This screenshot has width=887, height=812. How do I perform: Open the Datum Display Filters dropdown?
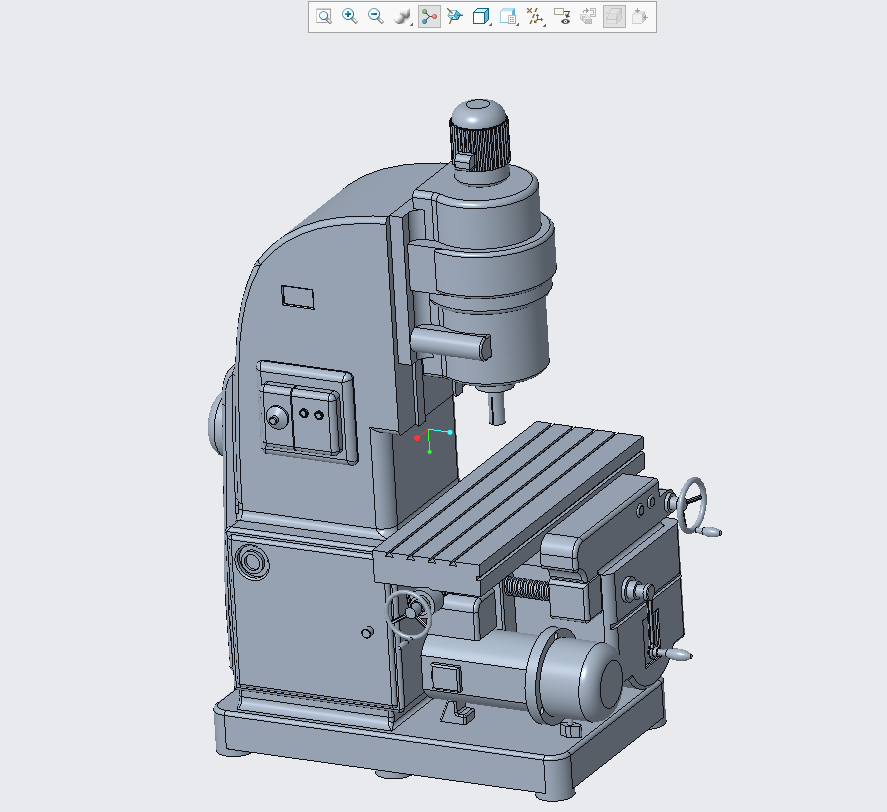point(535,16)
